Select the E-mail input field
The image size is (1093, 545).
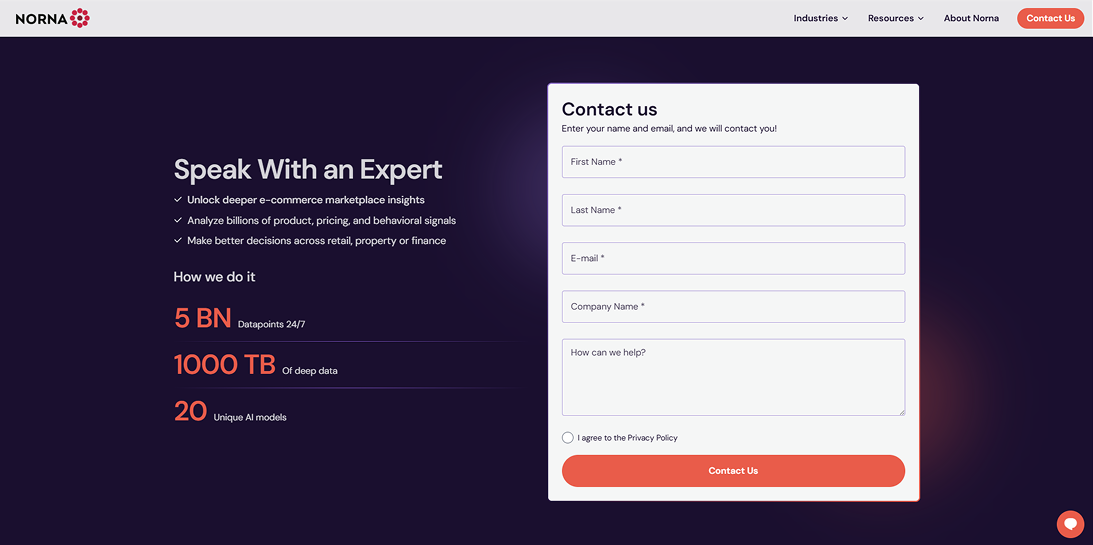733,258
